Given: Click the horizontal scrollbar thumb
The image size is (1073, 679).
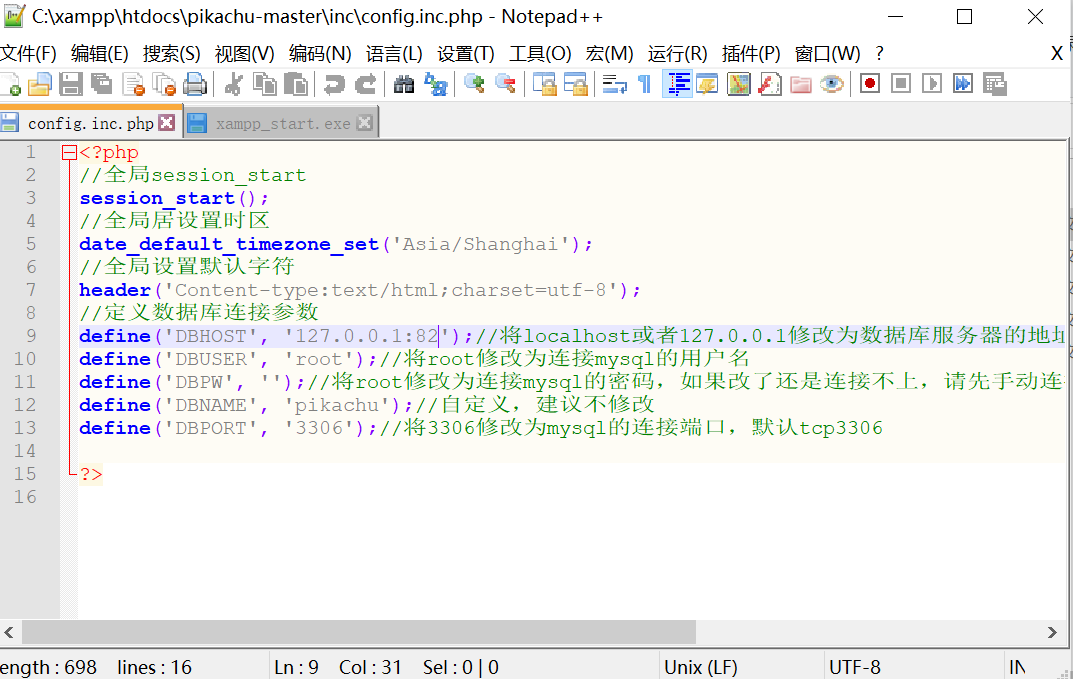Looking at the screenshot, I should click(x=359, y=632).
